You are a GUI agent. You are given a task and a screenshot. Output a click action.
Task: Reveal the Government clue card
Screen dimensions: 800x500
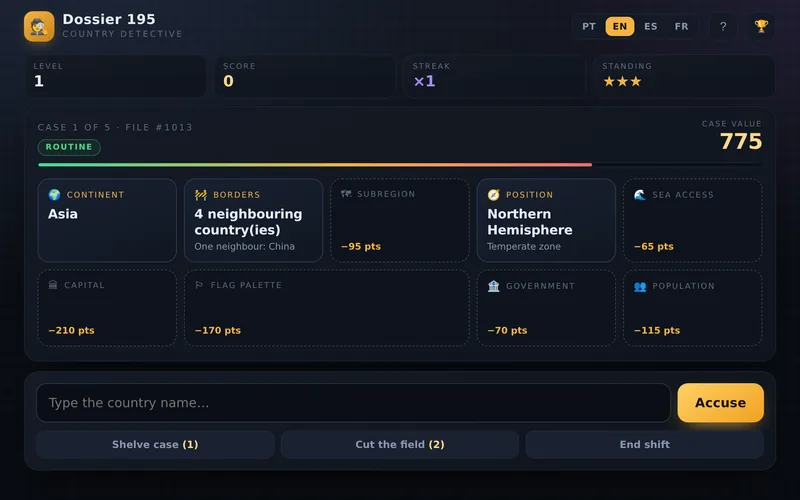pos(546,308)
